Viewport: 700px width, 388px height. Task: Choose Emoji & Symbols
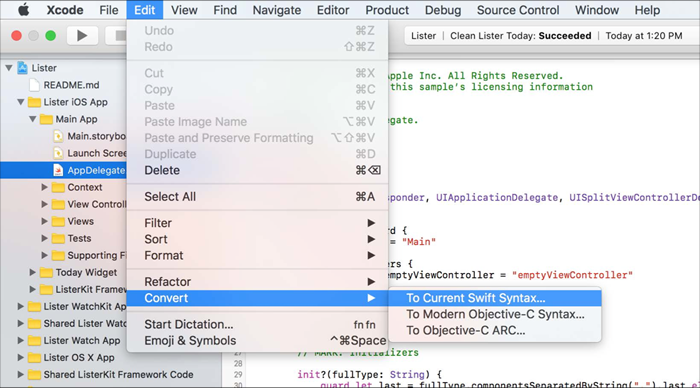click(x=257, y=341)
